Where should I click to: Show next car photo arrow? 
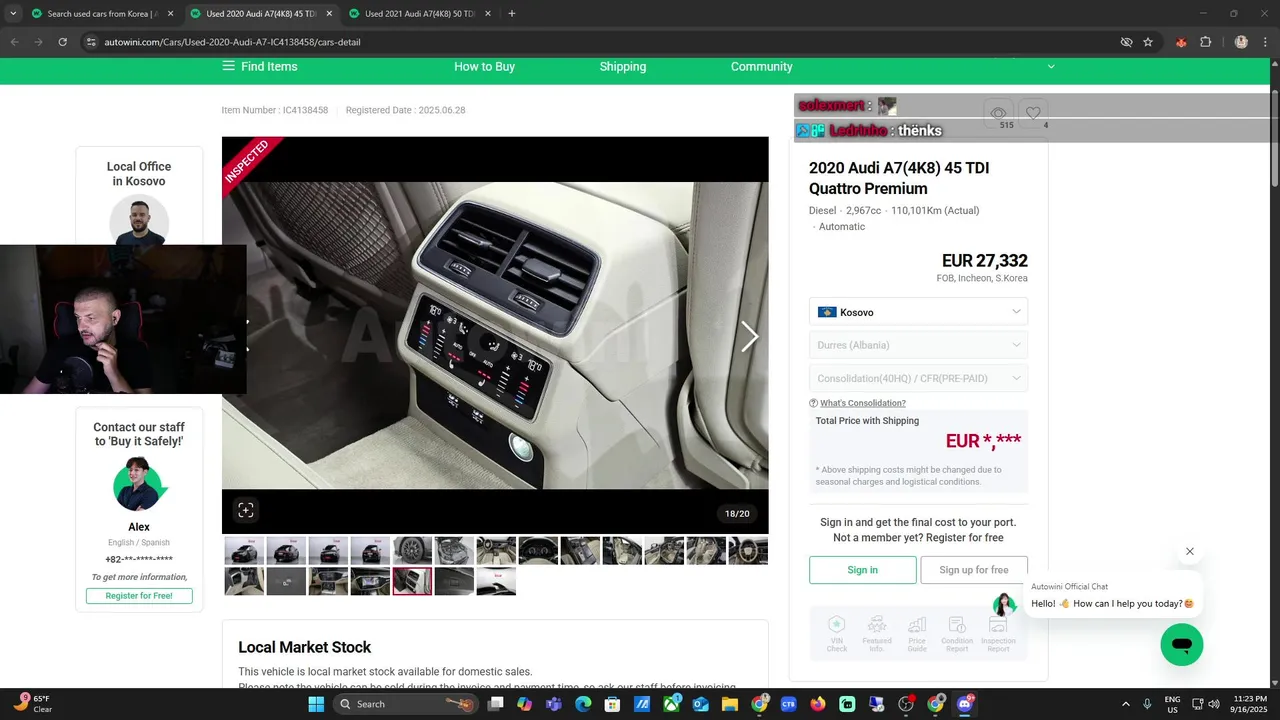pos(749,336)
